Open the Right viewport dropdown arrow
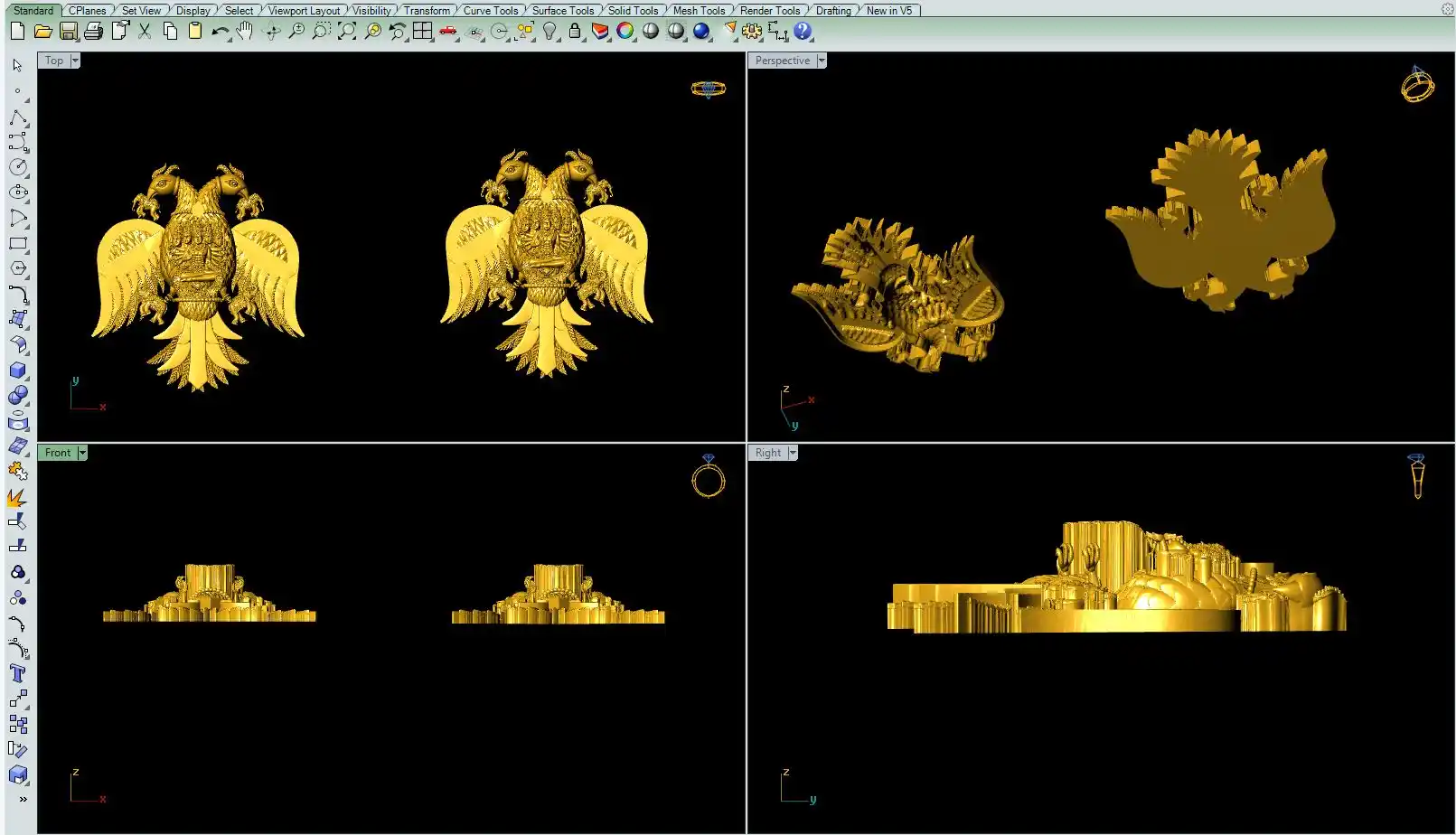 [x=793, y=453]
